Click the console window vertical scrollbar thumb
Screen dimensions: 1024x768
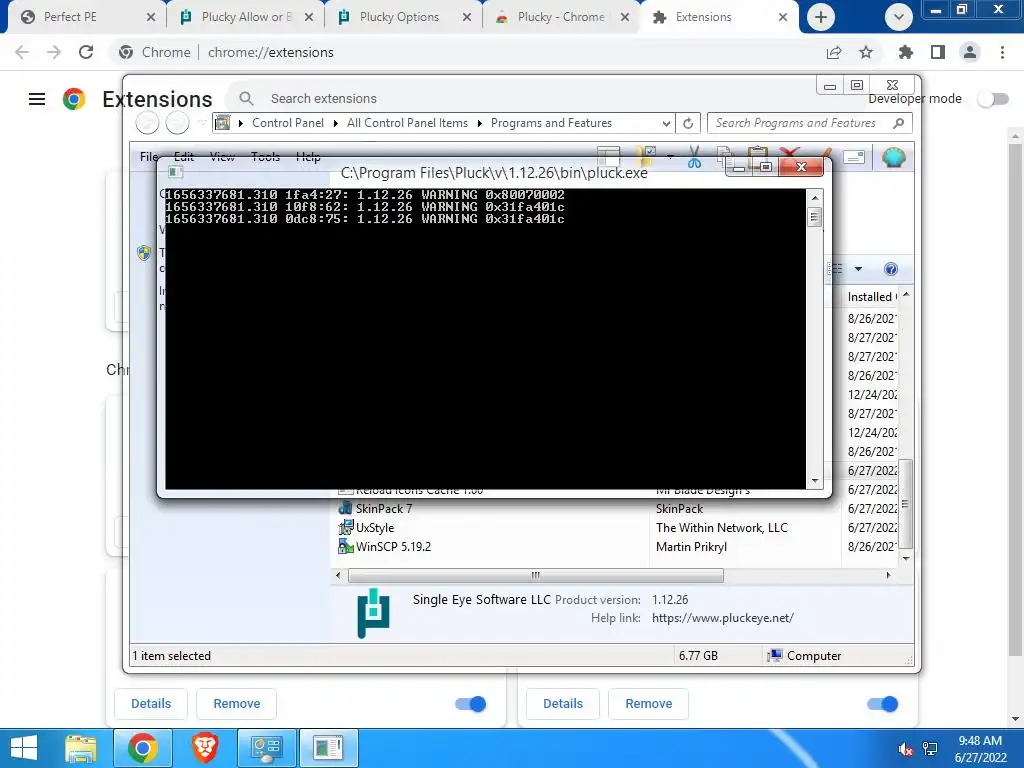(x=814, y=216)
